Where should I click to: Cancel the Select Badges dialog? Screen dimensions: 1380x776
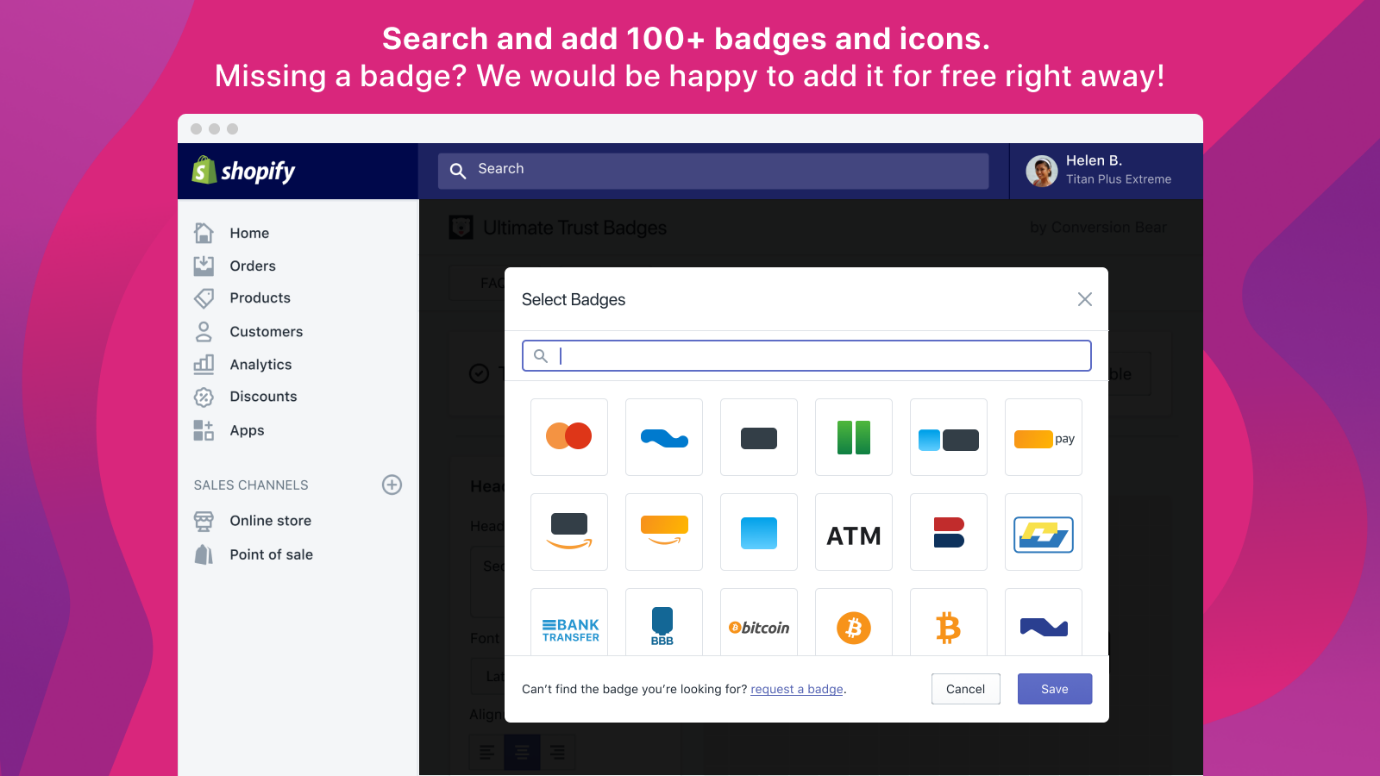(x=965, y=689)
